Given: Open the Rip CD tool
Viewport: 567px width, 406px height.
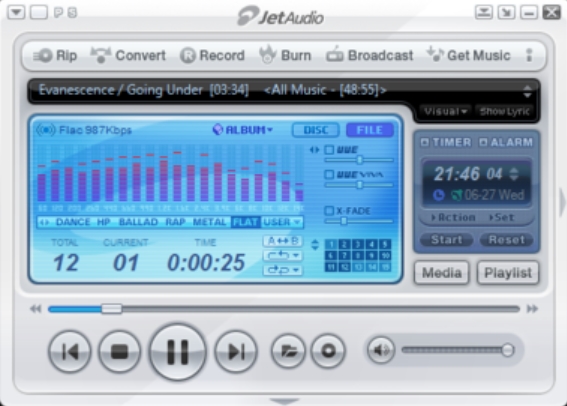Looking at the screenshot, I should (55, 55).
